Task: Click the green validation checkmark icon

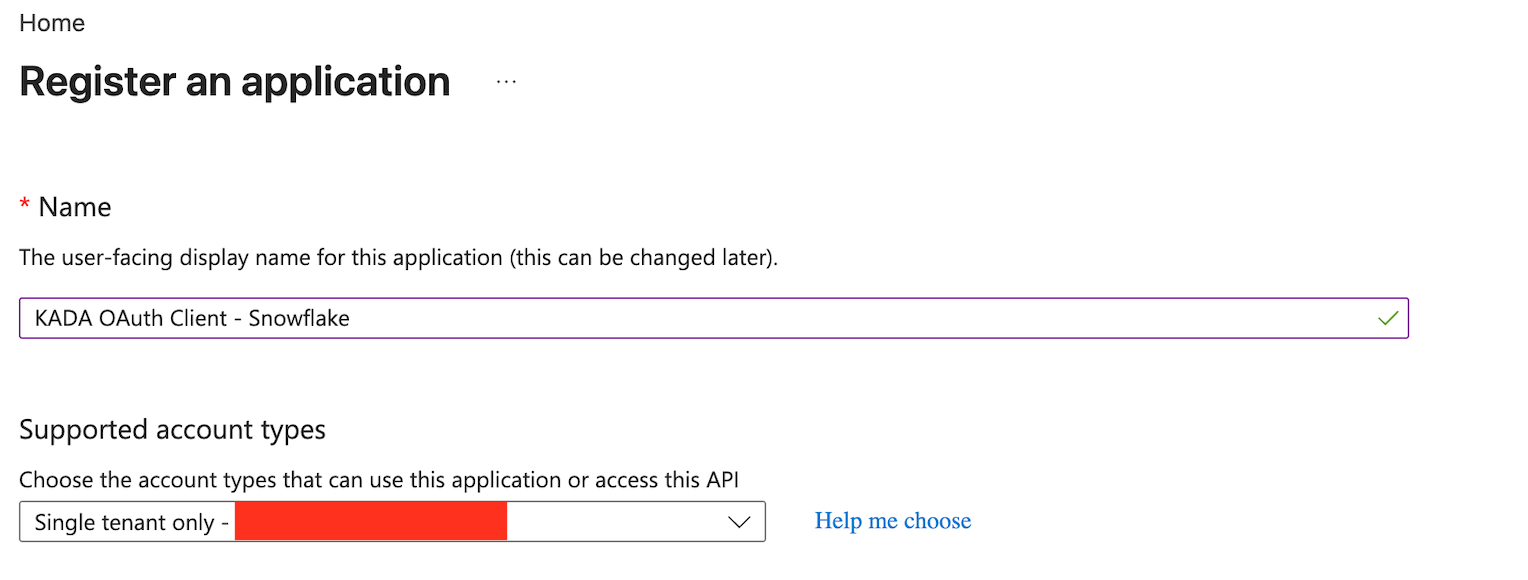Action: (1387, 319)
